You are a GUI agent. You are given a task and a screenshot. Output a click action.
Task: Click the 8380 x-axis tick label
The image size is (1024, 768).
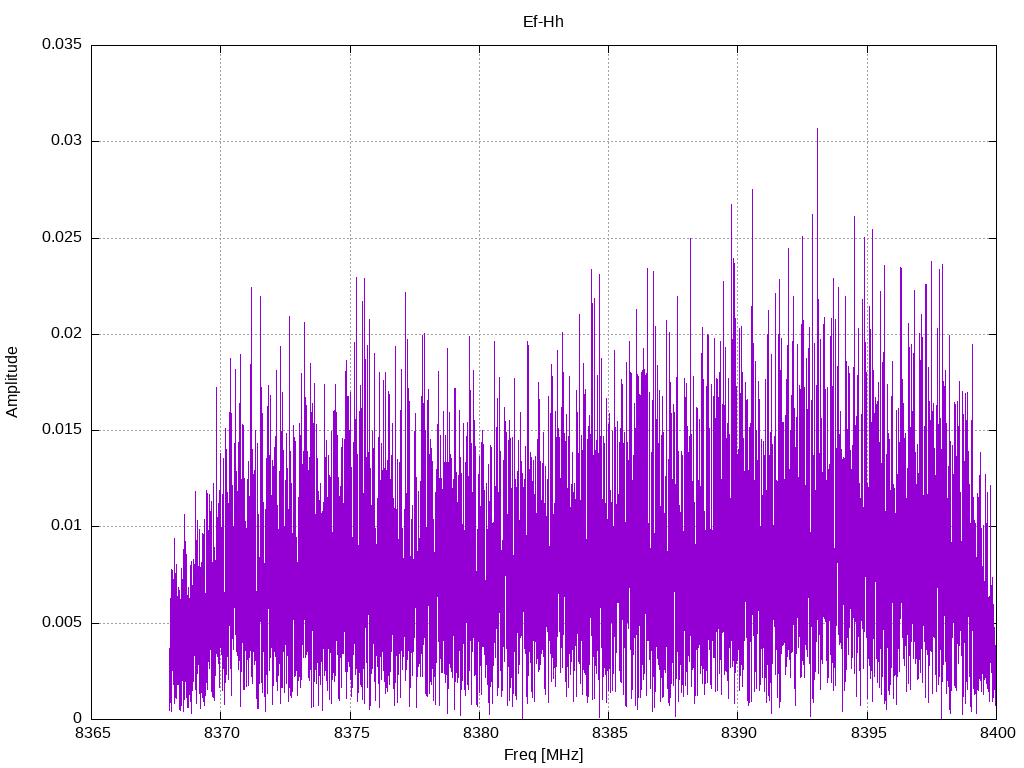tap(480, 733)
